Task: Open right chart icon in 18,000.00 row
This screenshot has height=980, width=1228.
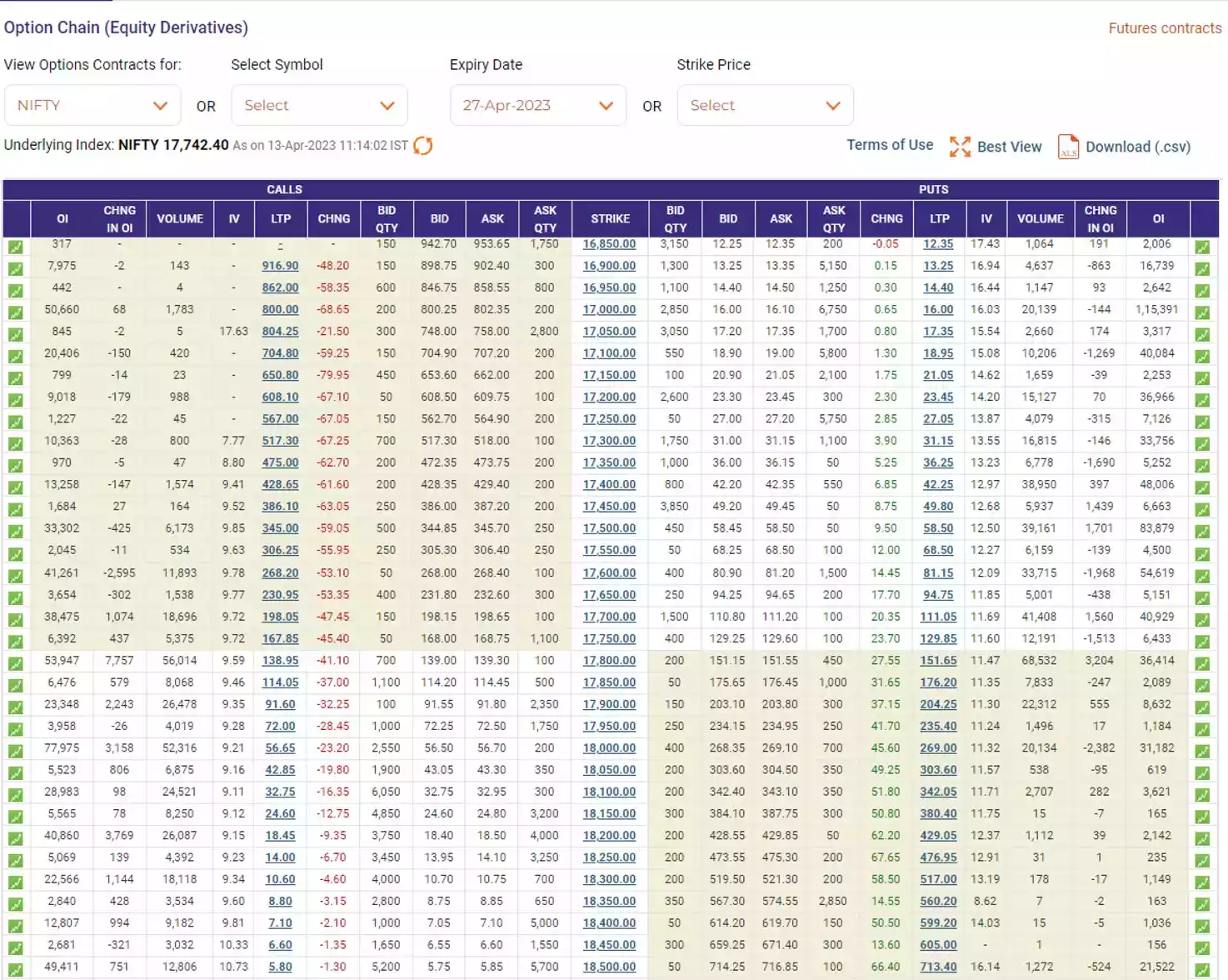Action: (x=1202, y=751)
